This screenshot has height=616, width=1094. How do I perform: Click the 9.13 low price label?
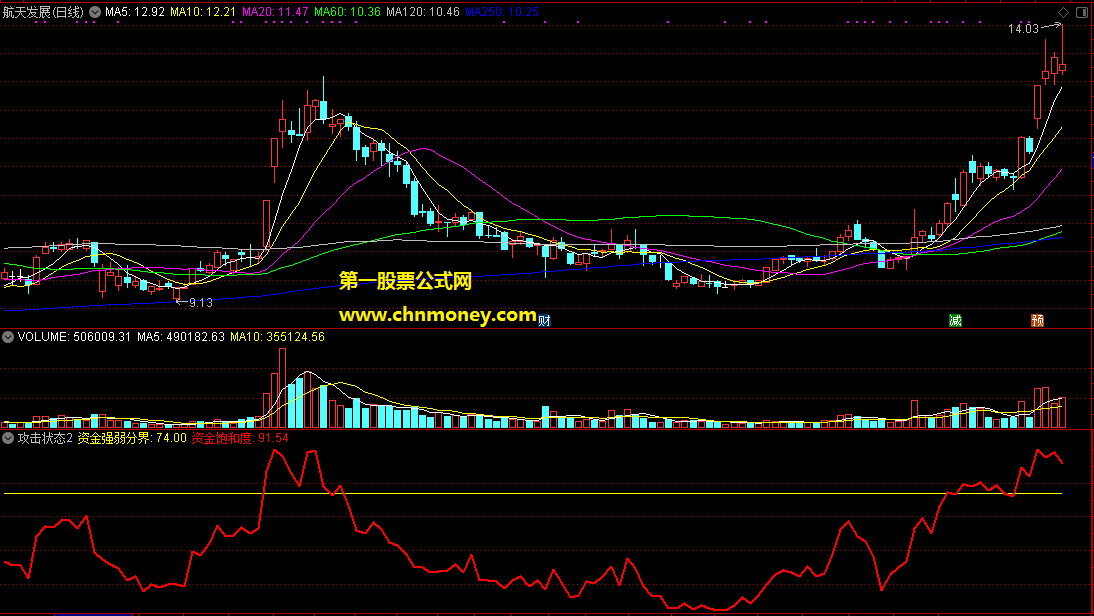(200, 303)
